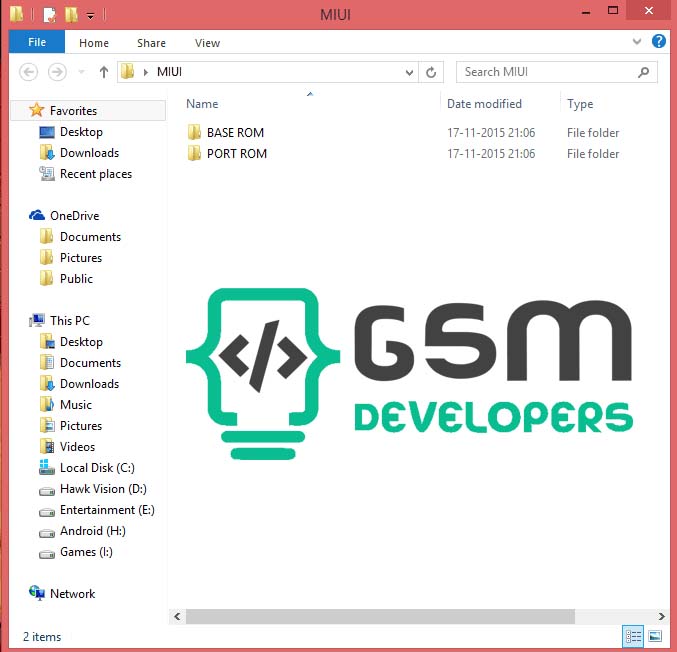Click the This PC computer icon
This screenshot has width=677, height=652.
click(37, 320)
